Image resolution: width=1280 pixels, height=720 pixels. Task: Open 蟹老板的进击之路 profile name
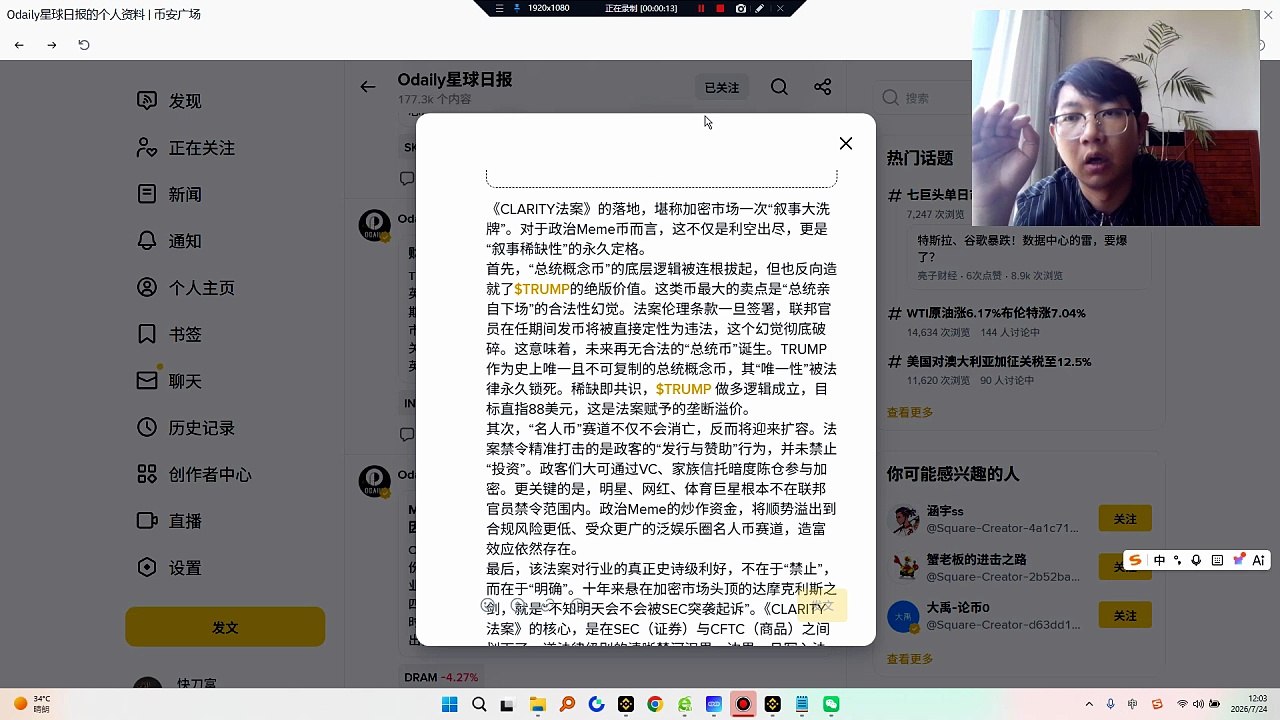pos(976,560)
